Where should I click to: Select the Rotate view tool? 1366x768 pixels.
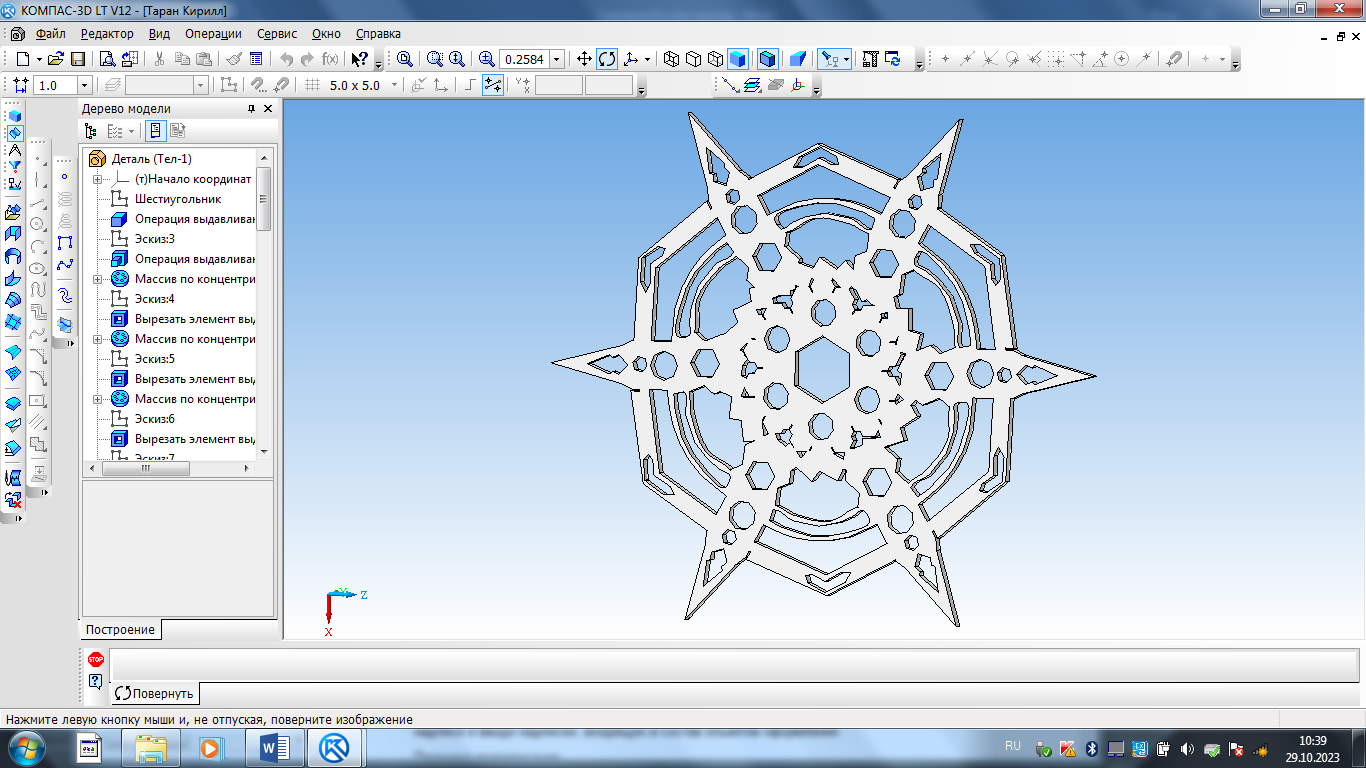607,59
